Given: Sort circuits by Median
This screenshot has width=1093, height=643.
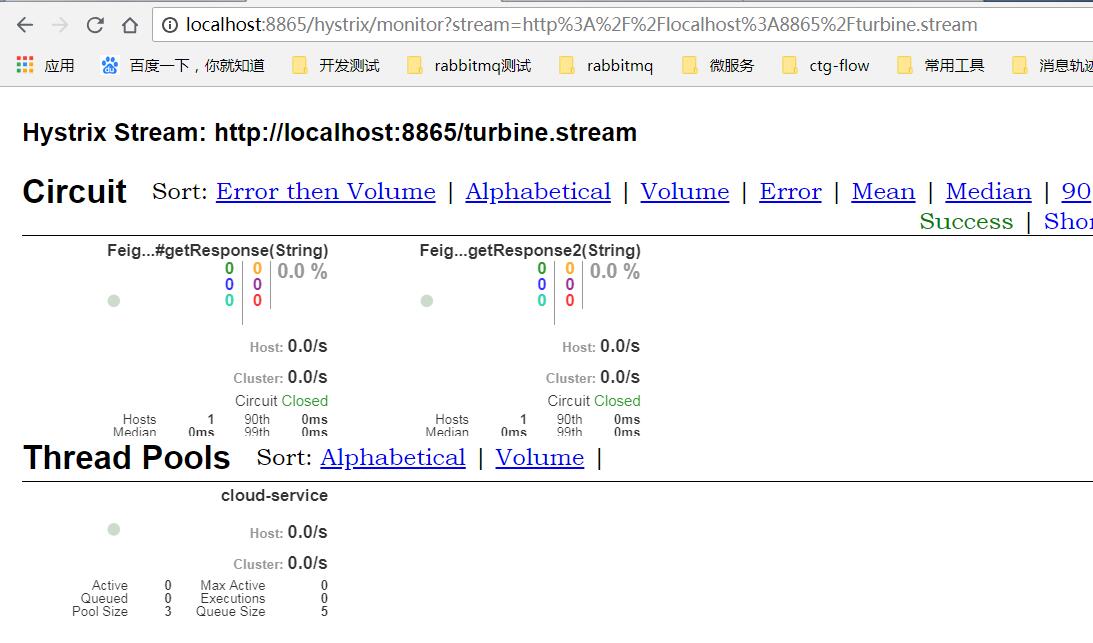Looking at the screenshot, I should (988, 191).
